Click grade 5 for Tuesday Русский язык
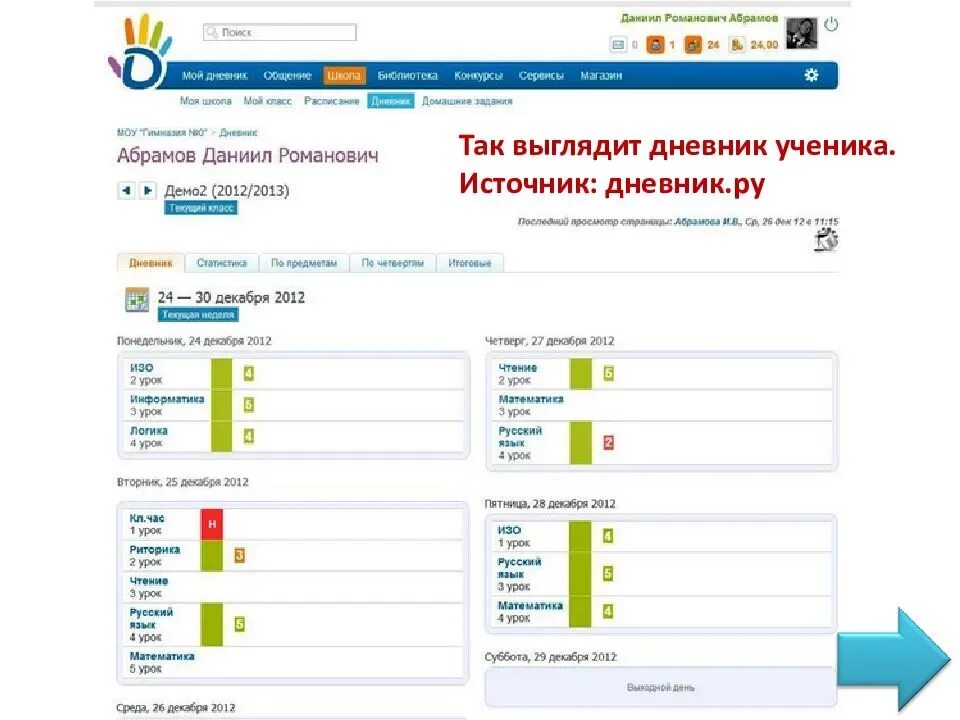960x720 pixels. [x=239, y=624]
